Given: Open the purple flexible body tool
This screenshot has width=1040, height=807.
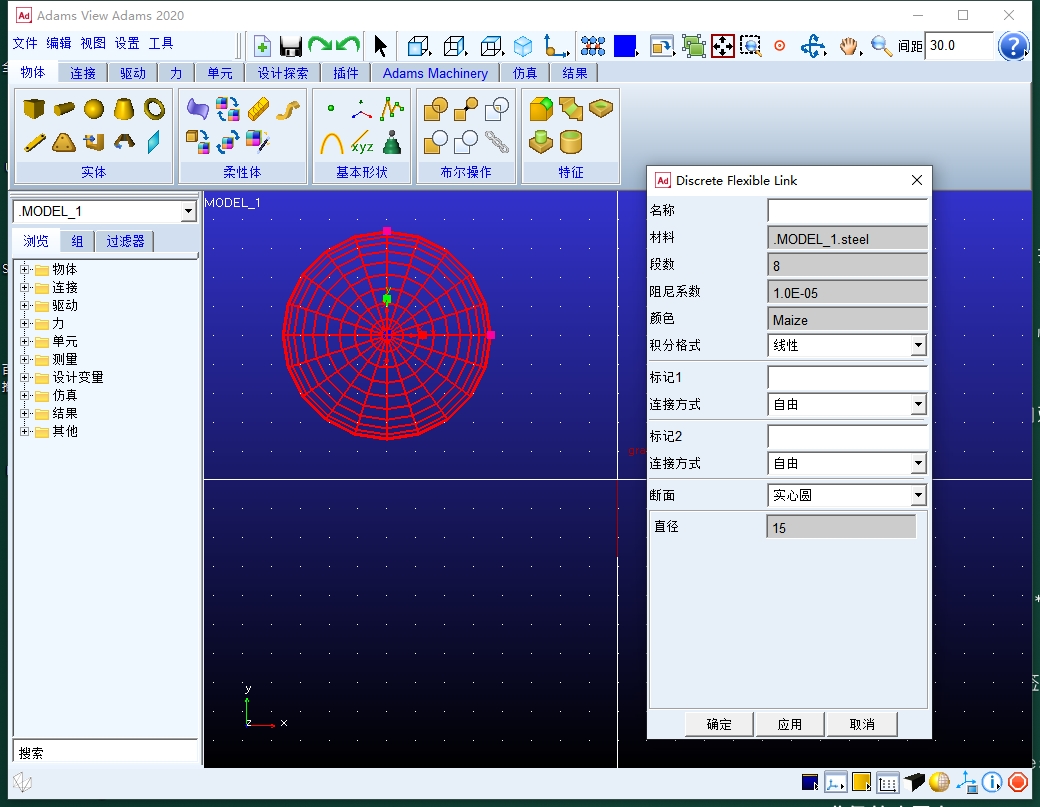Looking at the screenshot, I should [x=198, y=108].
